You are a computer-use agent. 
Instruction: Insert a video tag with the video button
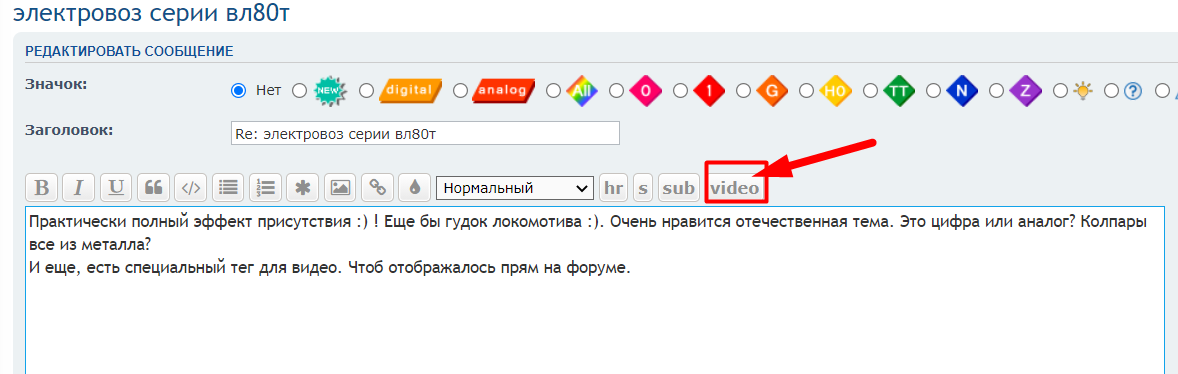735,188
